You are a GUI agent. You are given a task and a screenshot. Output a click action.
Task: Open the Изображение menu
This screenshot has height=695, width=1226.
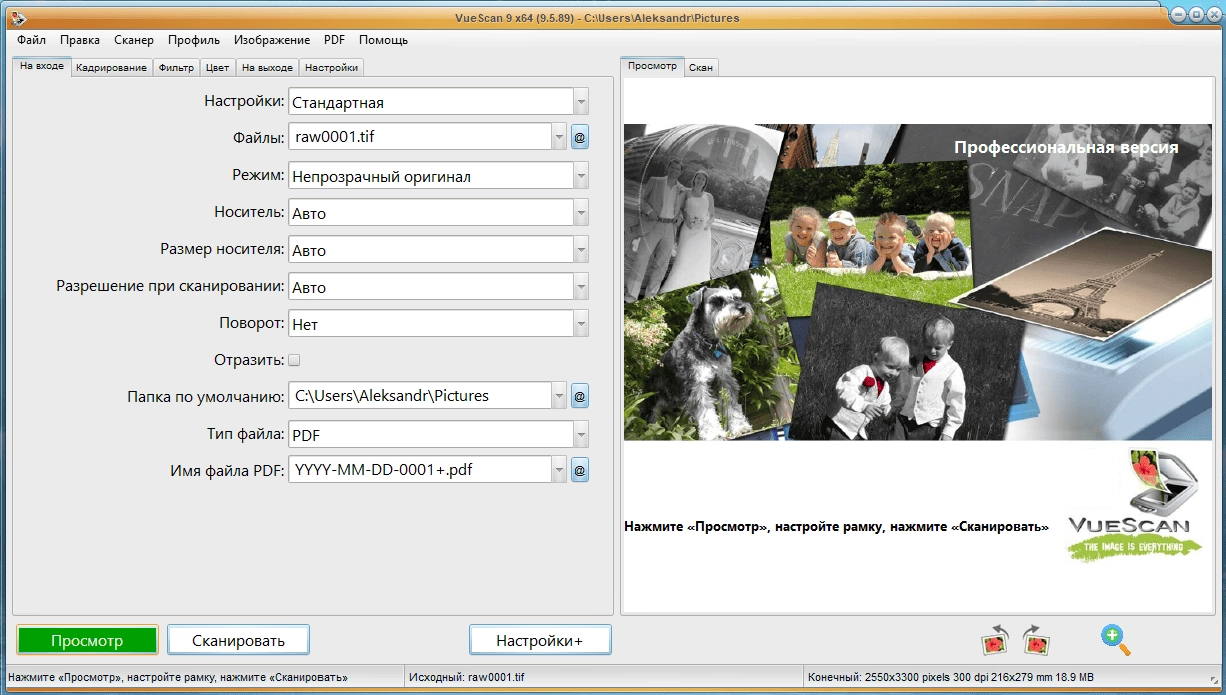272,40
